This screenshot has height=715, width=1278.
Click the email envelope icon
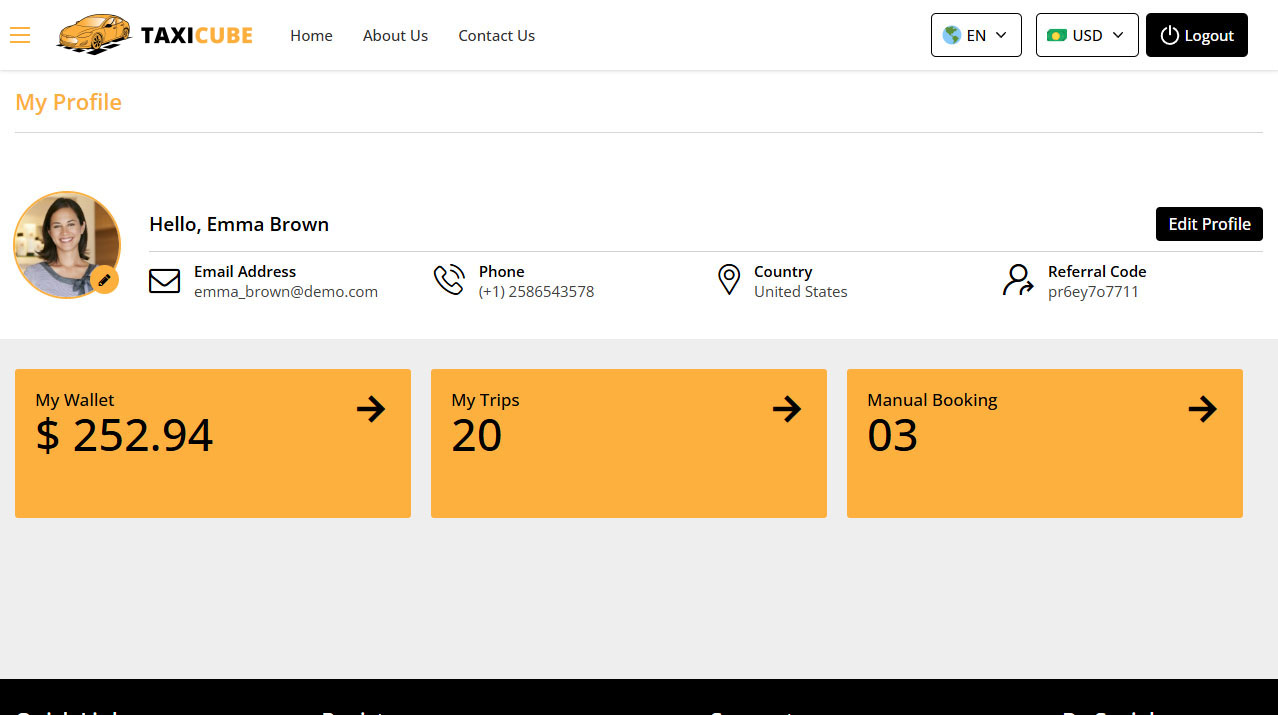[x=164, y=281]
